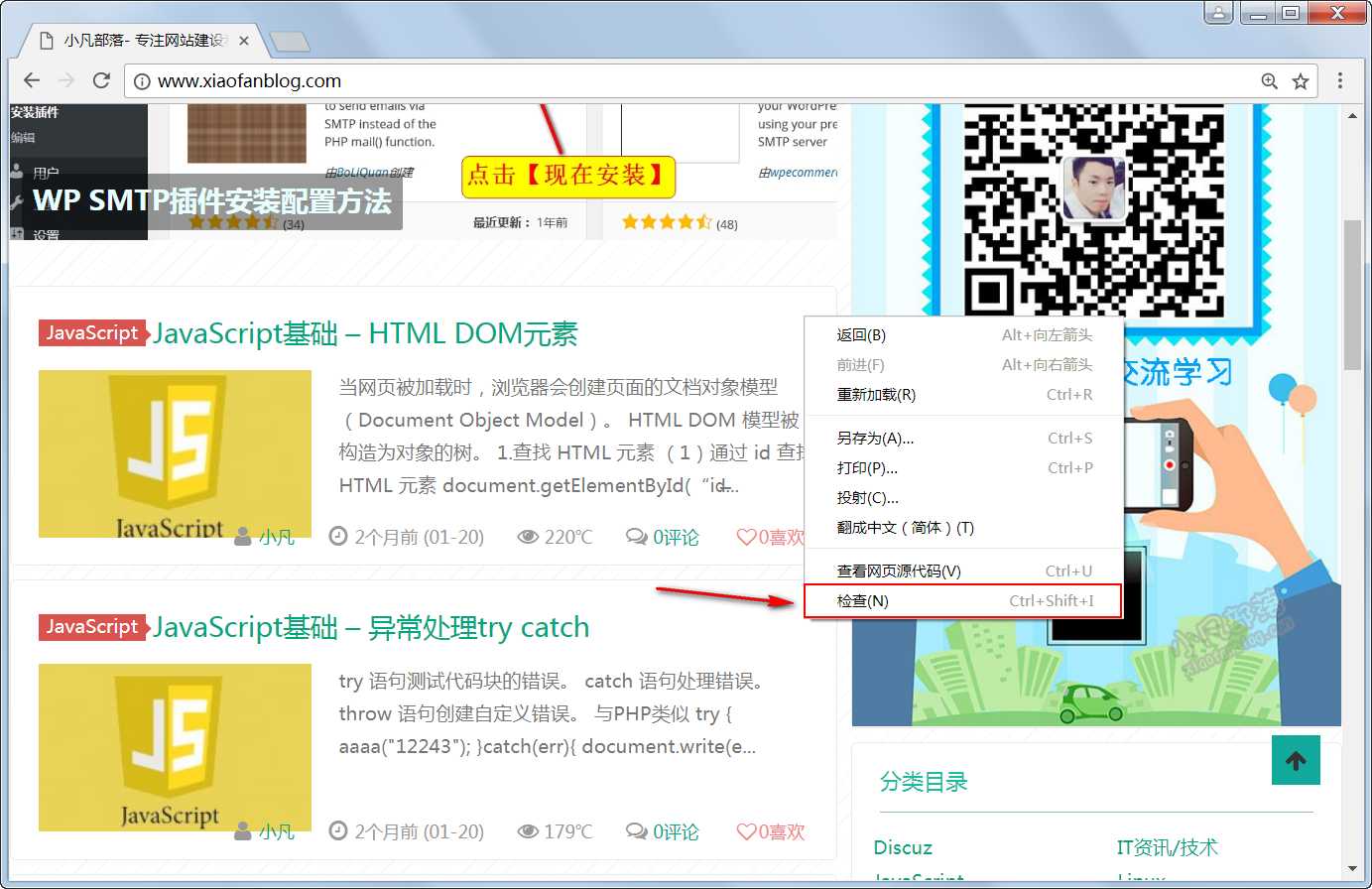Click the HTML DOM post excerpt text

570,436
